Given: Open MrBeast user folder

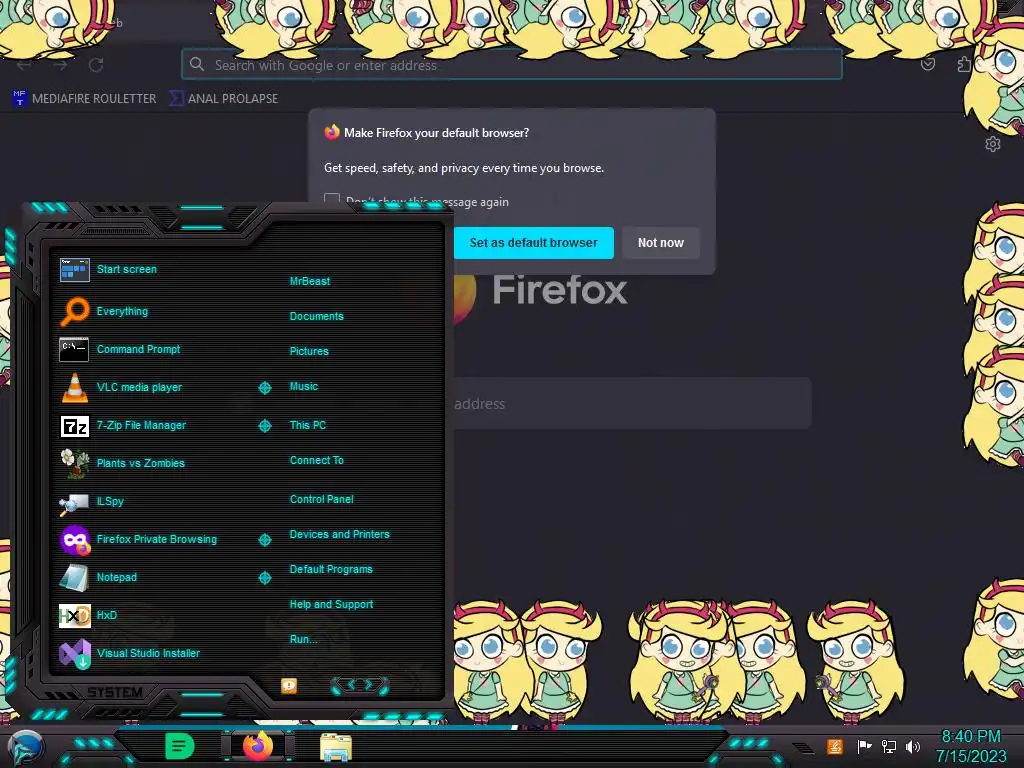Looking at the screenshot, I should tap(310, 281).
